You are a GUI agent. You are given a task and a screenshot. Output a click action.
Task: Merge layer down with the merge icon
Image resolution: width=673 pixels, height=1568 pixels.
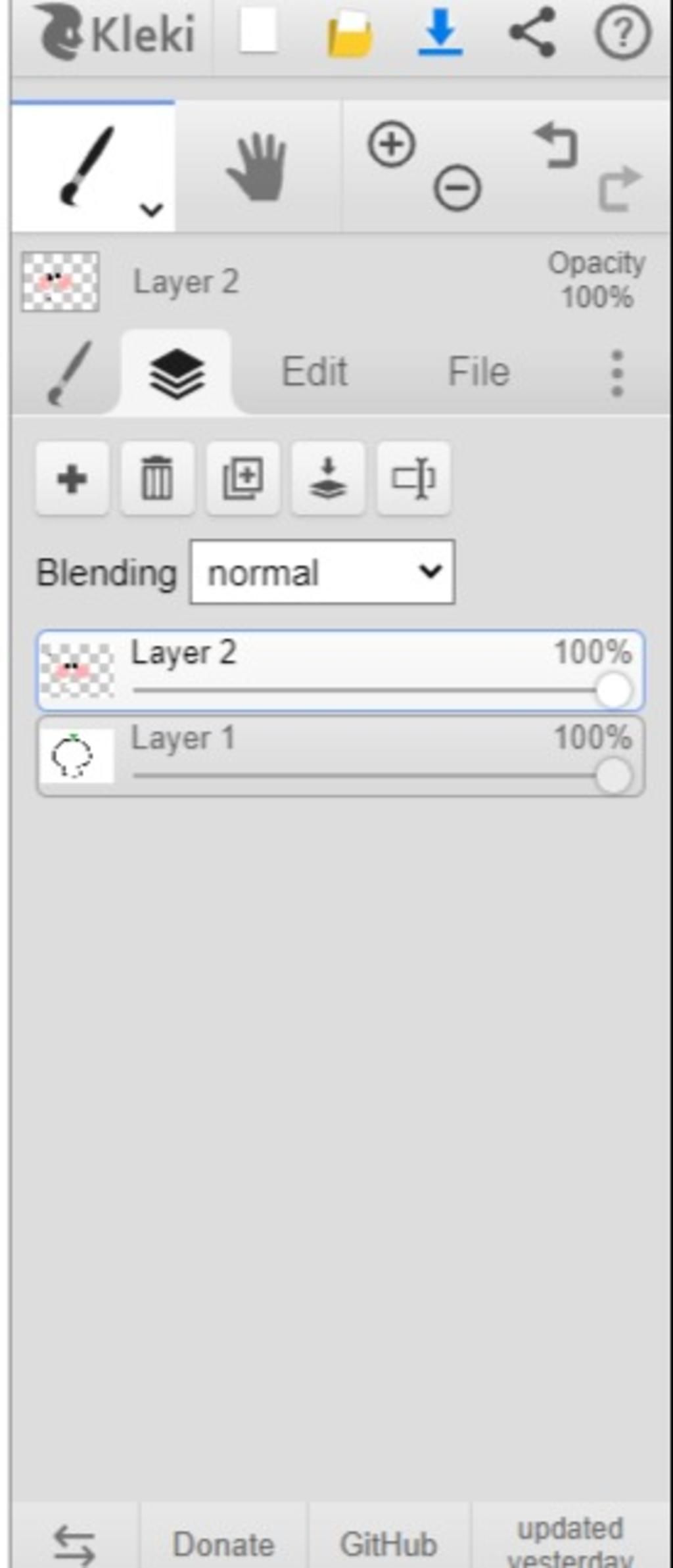coord(328,478)
